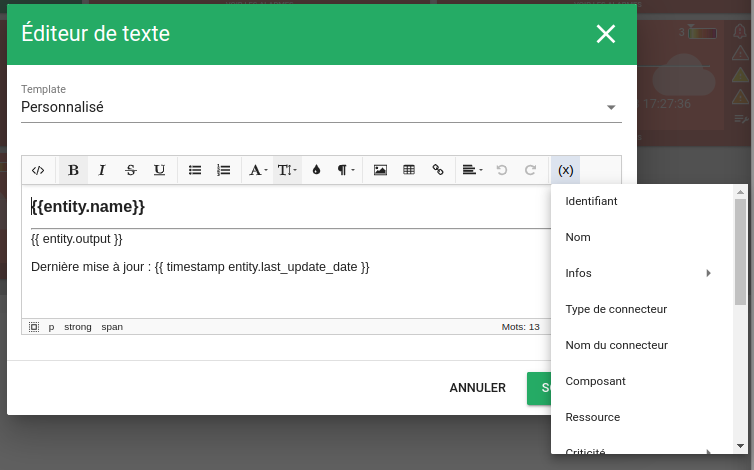Insert a link
This screenshot has width=754, height=470.
coord(438,170)
